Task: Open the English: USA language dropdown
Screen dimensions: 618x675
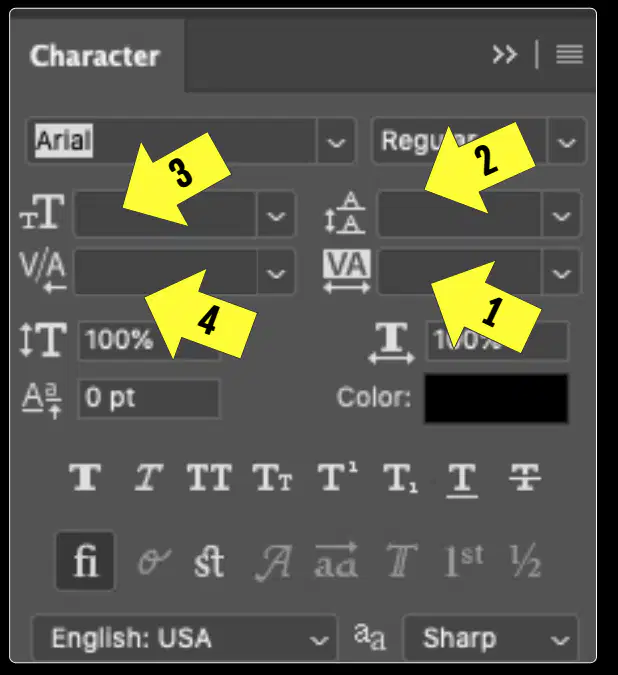Action: click(x=185, y=638)
